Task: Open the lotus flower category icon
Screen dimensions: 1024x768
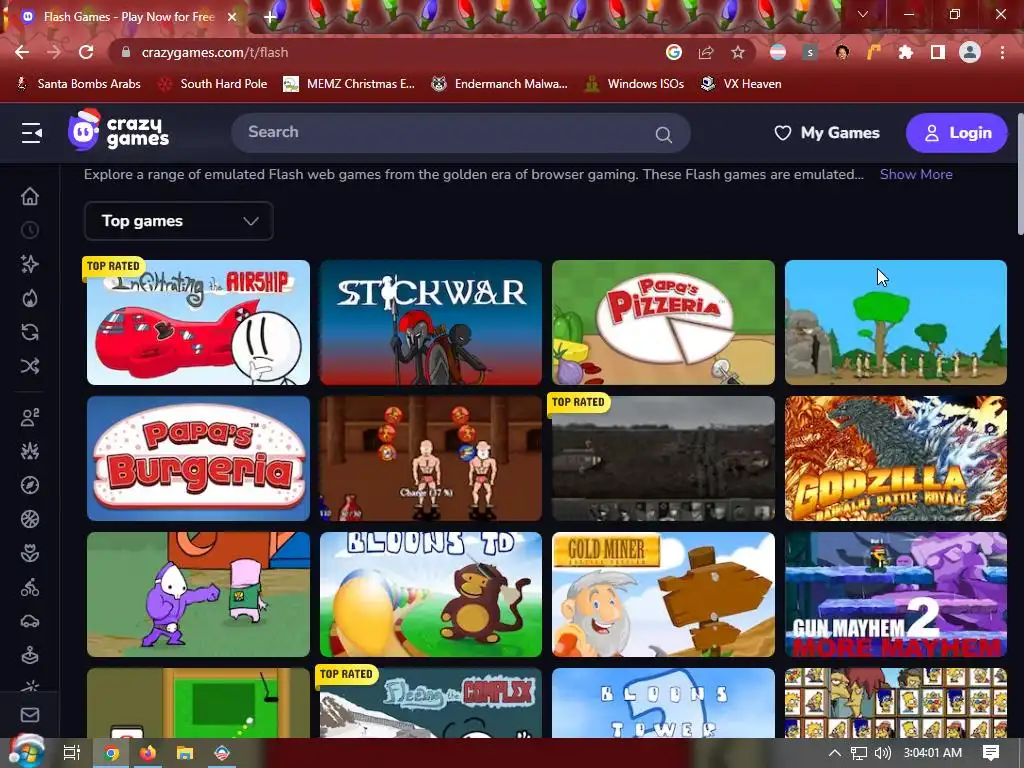Action: [30, 553]
